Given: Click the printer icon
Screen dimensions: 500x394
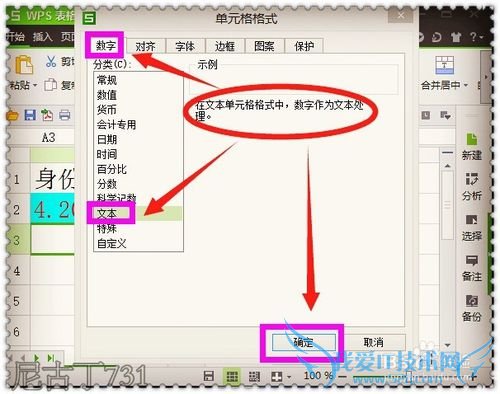Looking at the screenshot, I should tap(64, 115).
